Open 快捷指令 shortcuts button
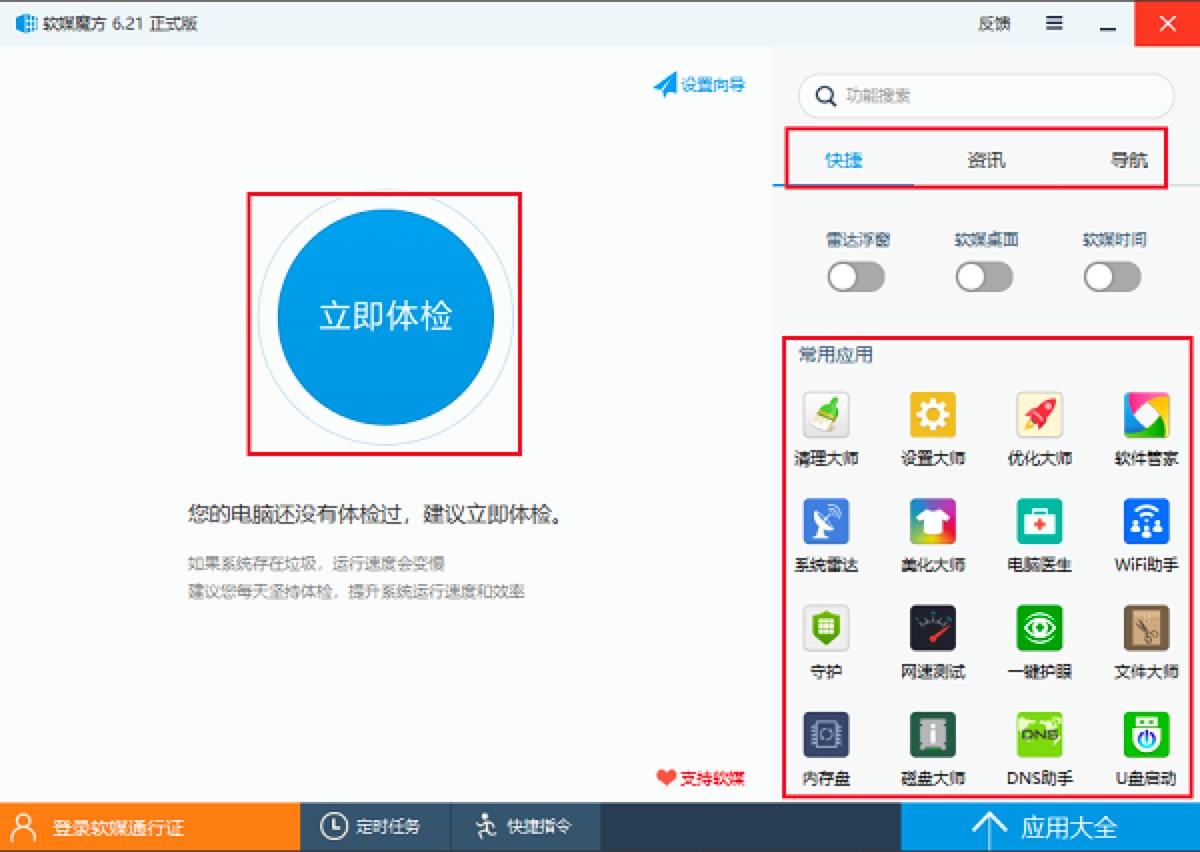 pos(525,827)
